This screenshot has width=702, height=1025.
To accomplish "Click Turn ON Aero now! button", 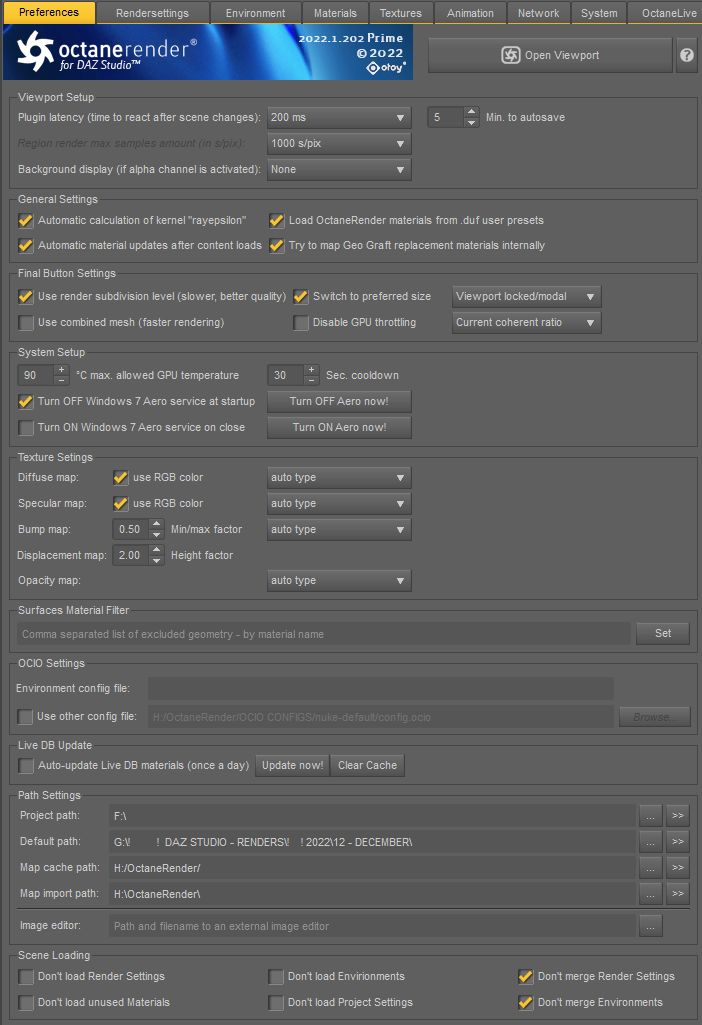I will (x=339, y=428).
